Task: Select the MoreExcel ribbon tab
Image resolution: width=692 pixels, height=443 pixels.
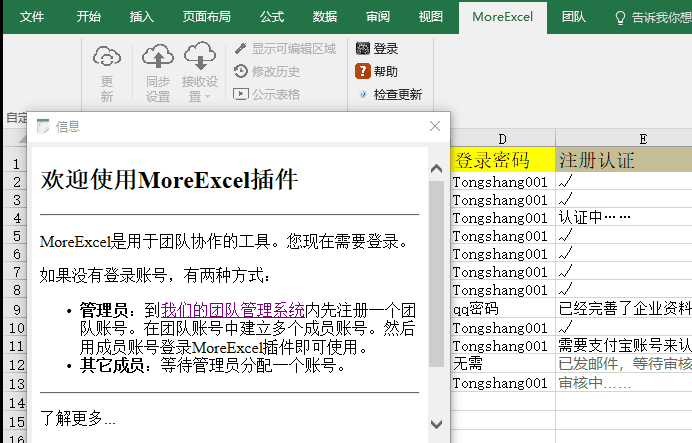Action: click(x=503, y=17)
